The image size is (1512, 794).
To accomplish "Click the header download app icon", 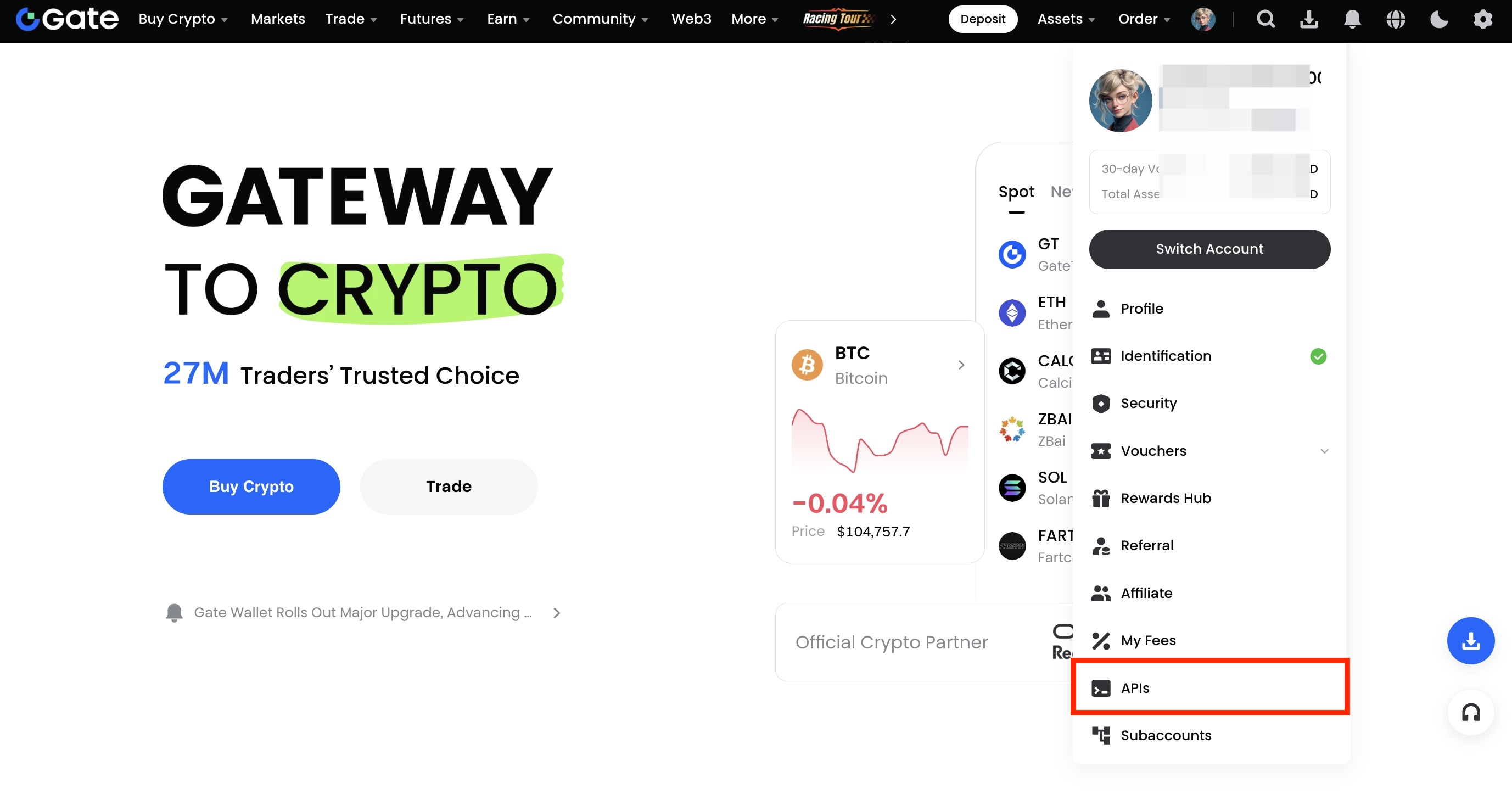I will (x=1309, y=19).
